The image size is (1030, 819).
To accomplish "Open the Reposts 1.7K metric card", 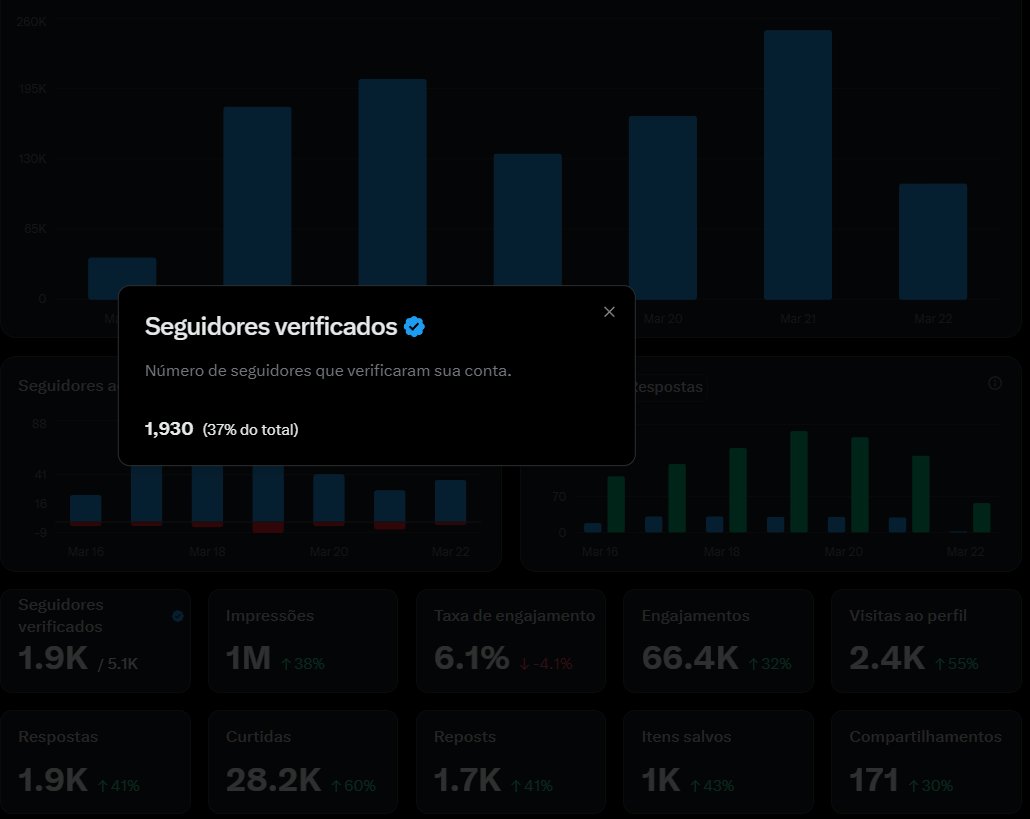I will point(511,762).
